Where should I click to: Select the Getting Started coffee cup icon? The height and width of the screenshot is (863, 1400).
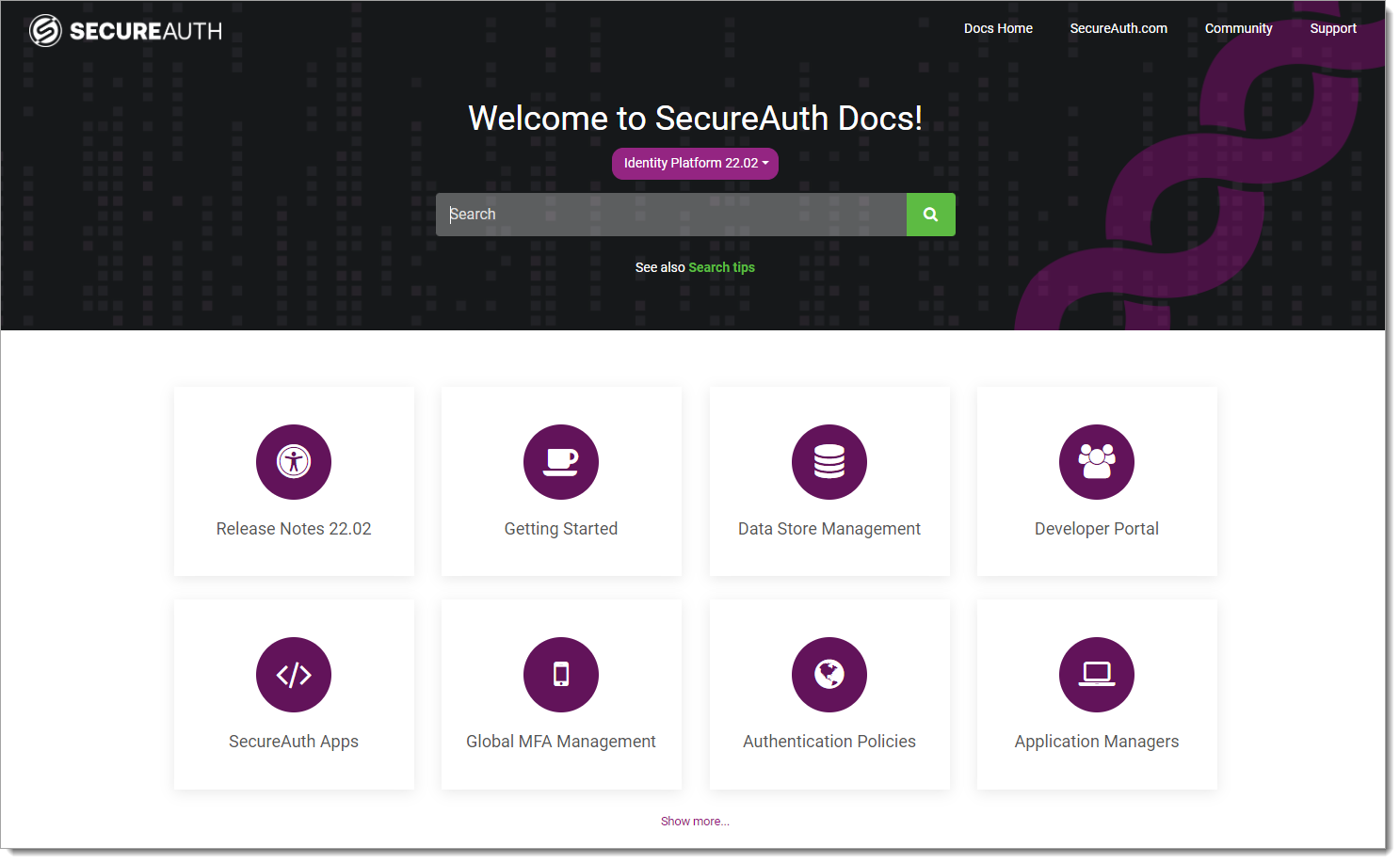(x=560, y=462)
